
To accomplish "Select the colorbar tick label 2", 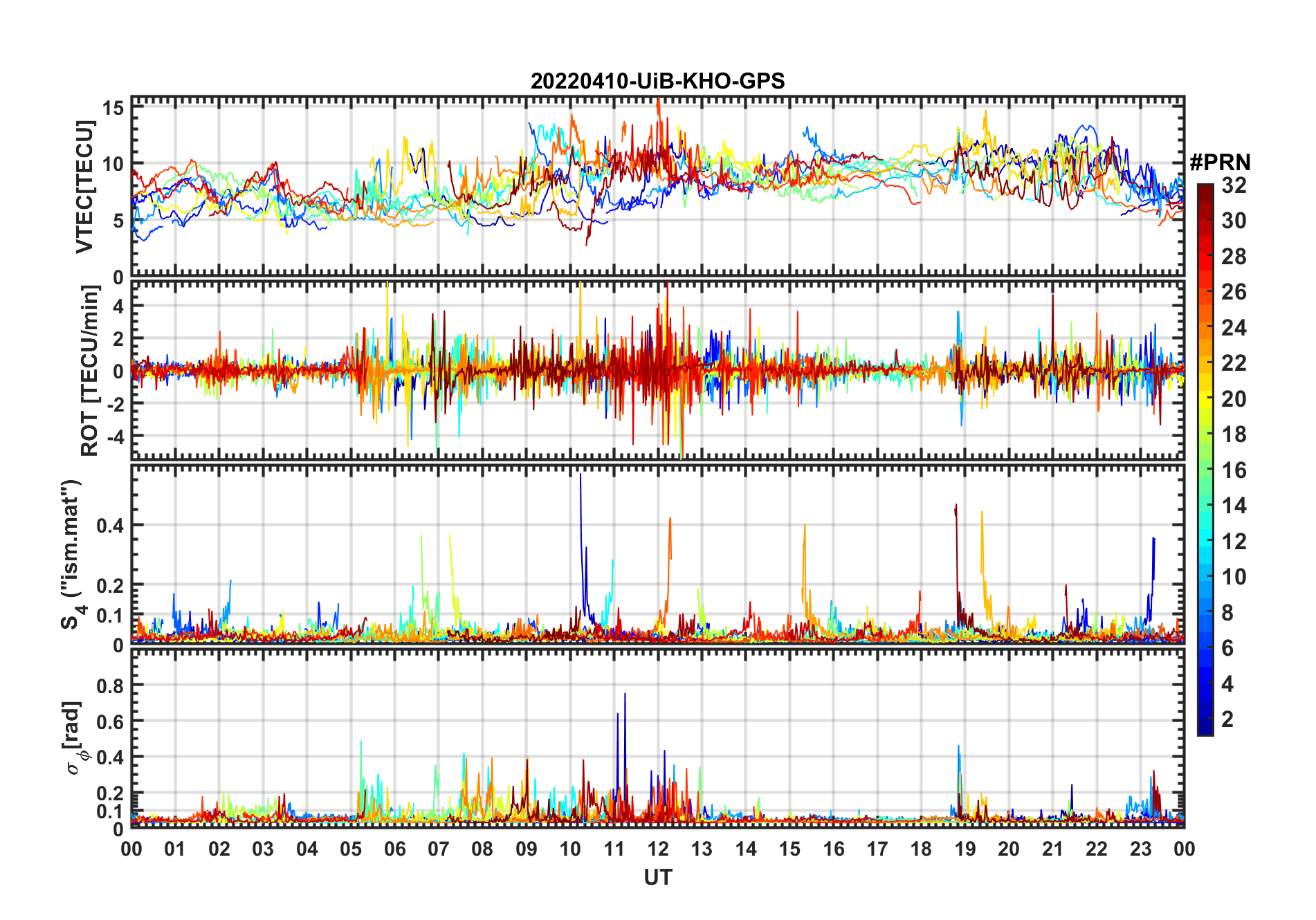I will pos(1227,719).
